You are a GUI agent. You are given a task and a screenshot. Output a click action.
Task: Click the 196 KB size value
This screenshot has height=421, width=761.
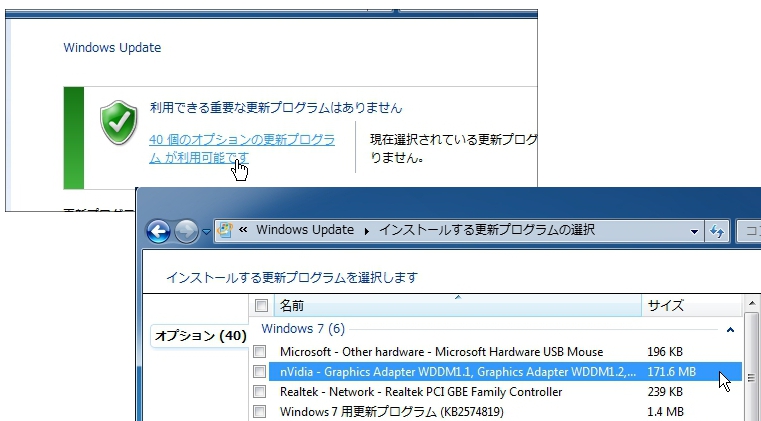point(665,352)
